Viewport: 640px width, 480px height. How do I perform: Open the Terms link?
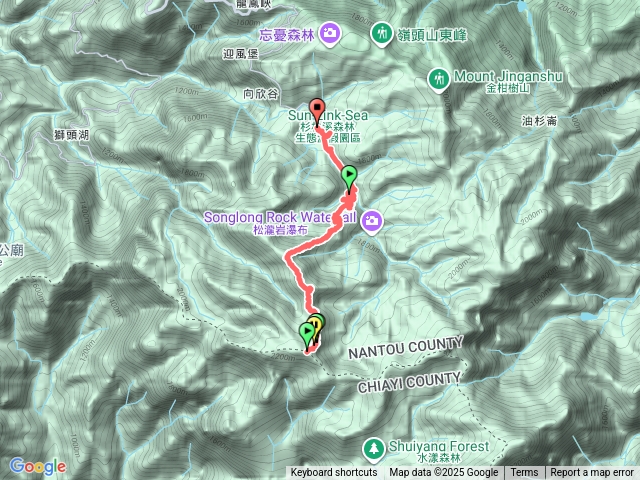[x=524, y=473]
